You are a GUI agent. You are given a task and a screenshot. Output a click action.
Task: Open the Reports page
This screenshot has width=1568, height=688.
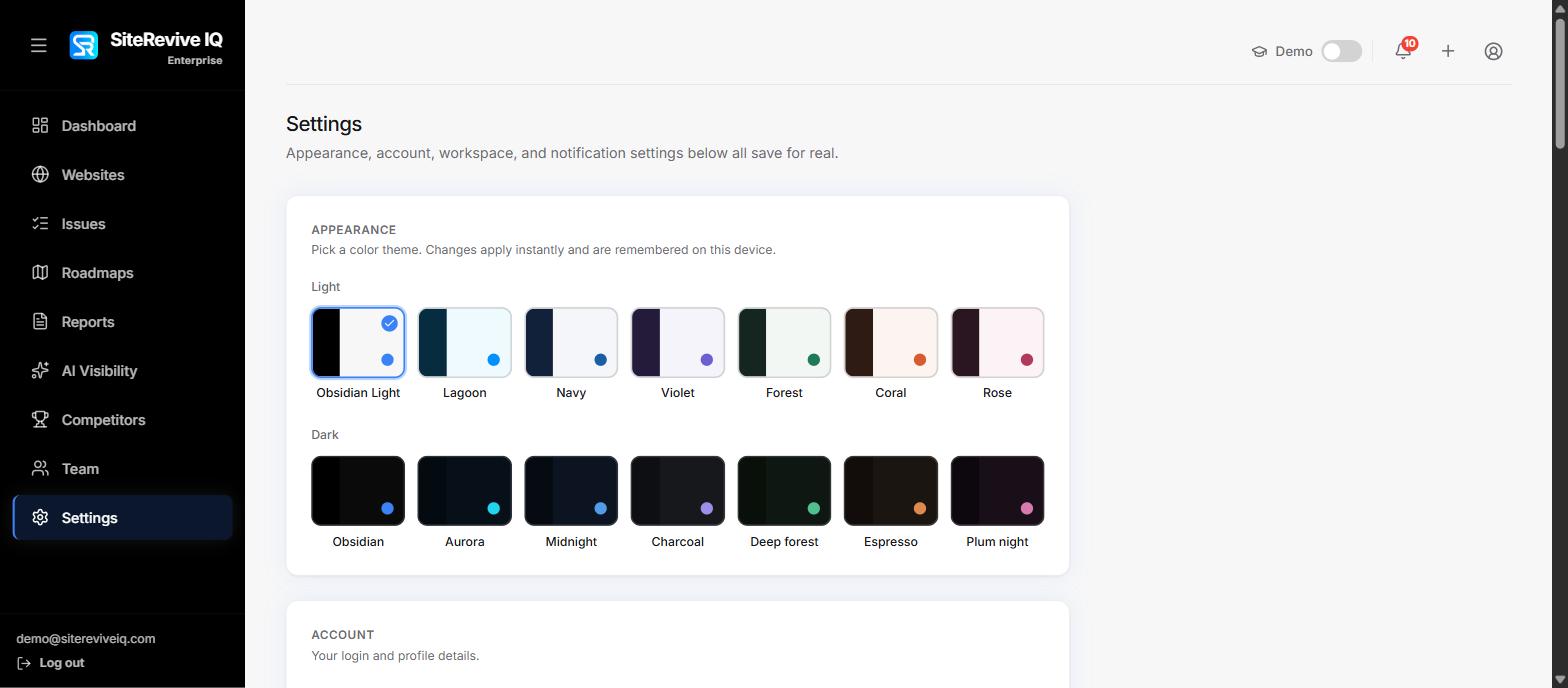click(123, 321)
